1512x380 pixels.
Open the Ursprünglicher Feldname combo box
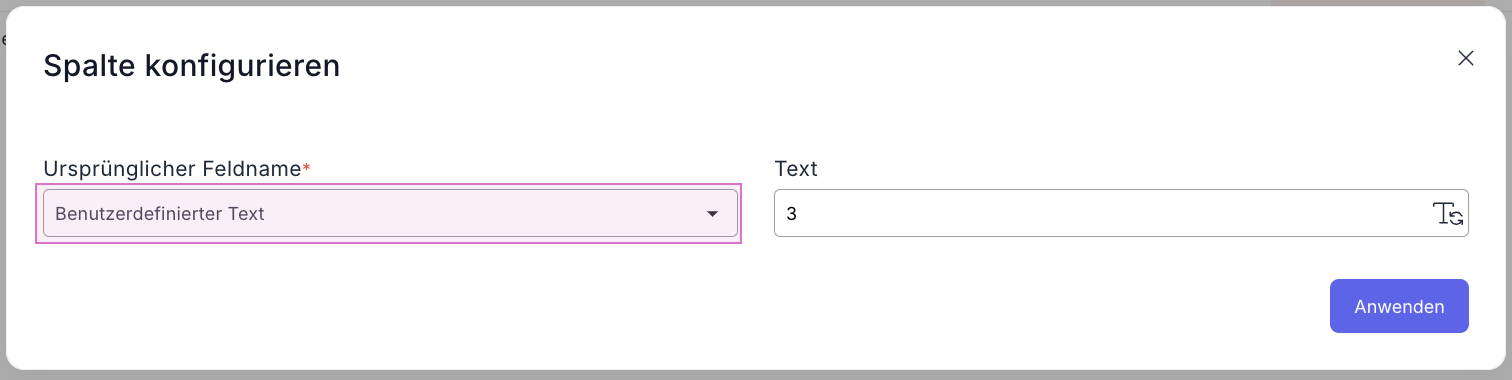coord(390,214)
